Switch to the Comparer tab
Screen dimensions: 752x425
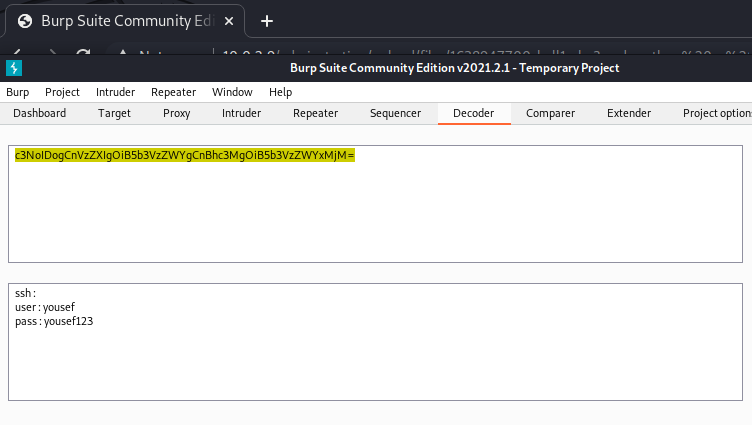[x=551, y=113]
